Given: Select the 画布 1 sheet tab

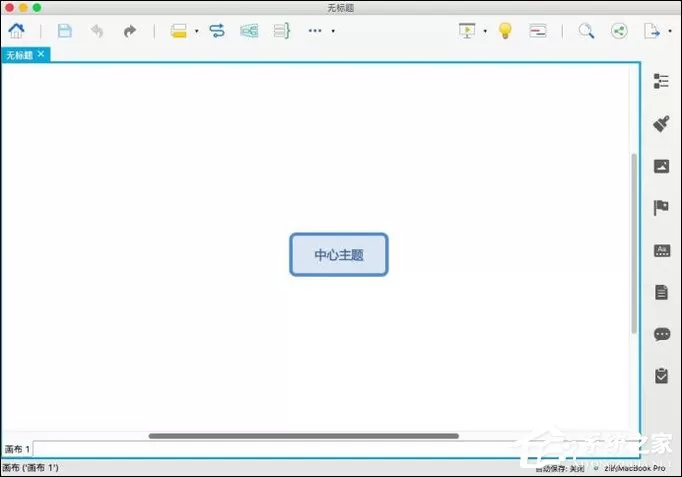Looking at the screenshot, I should (x=17, y=449).
